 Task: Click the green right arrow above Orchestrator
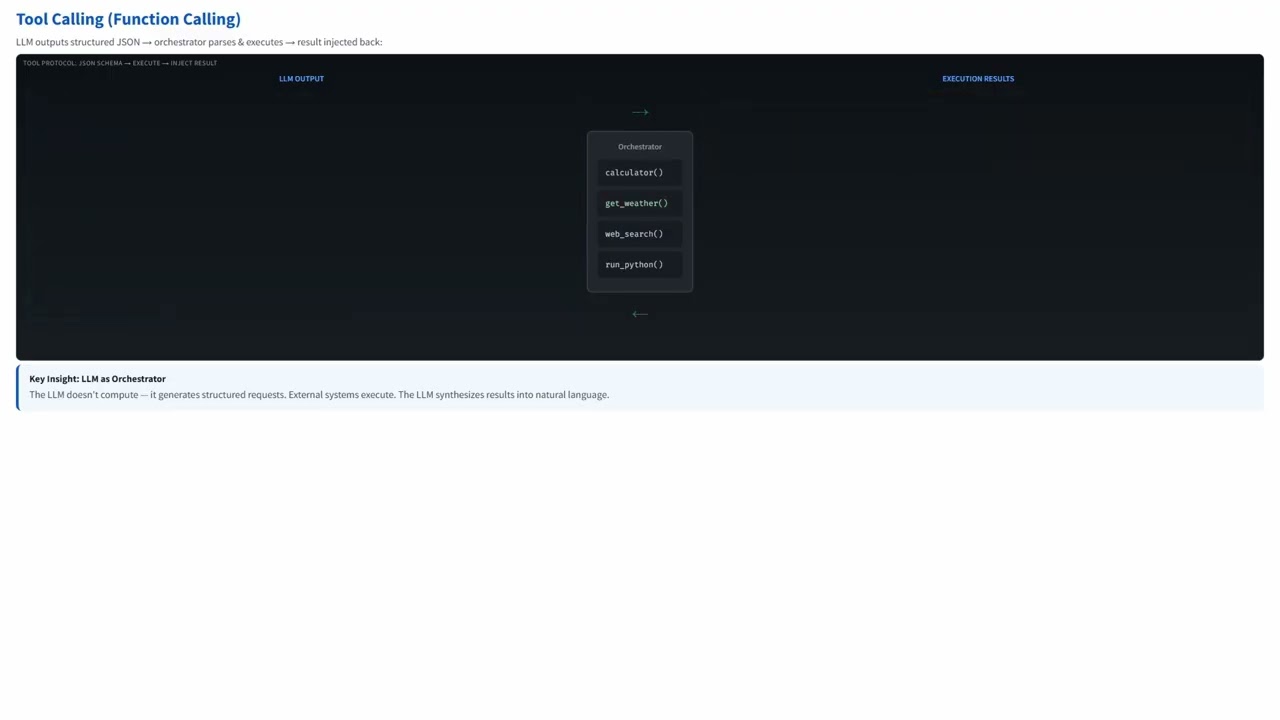click(640, 112)
